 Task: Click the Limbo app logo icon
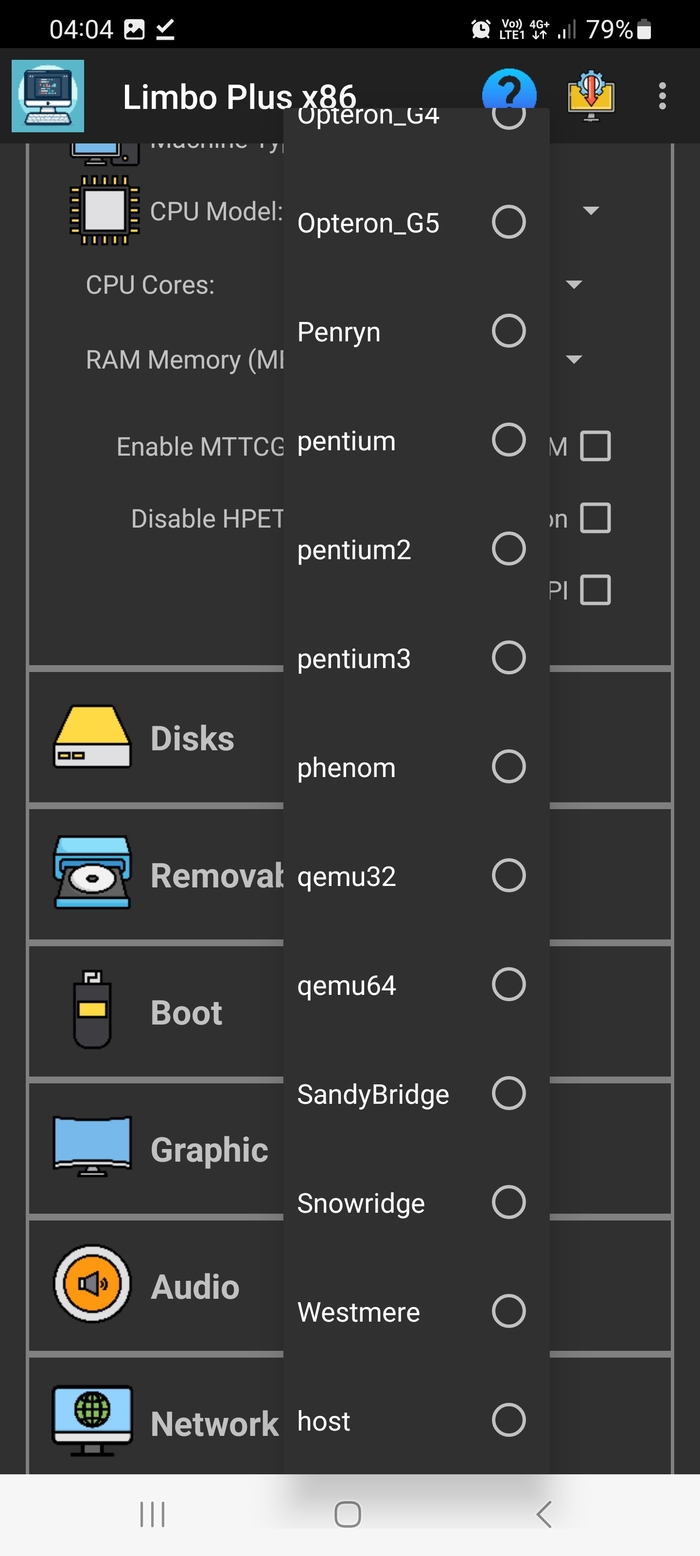48,96
